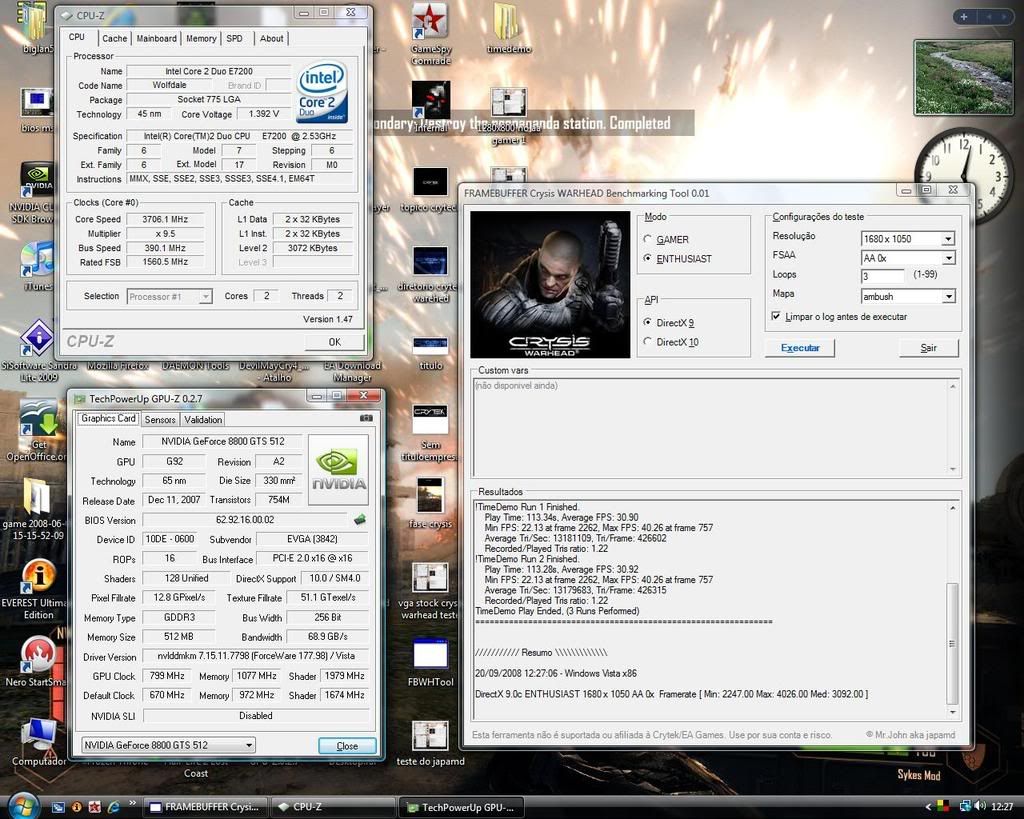Open the Computador desktop icon
Screen dimensions: 1024x819
(x=38, y=735)
